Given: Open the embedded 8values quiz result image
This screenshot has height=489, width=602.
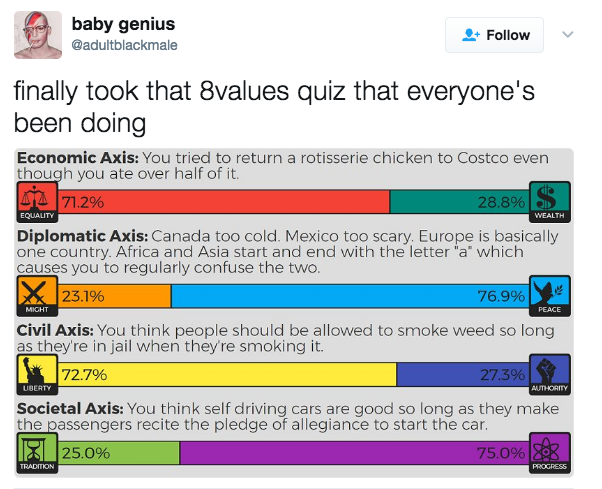Looking at the screenshot, I should point(294,313).
